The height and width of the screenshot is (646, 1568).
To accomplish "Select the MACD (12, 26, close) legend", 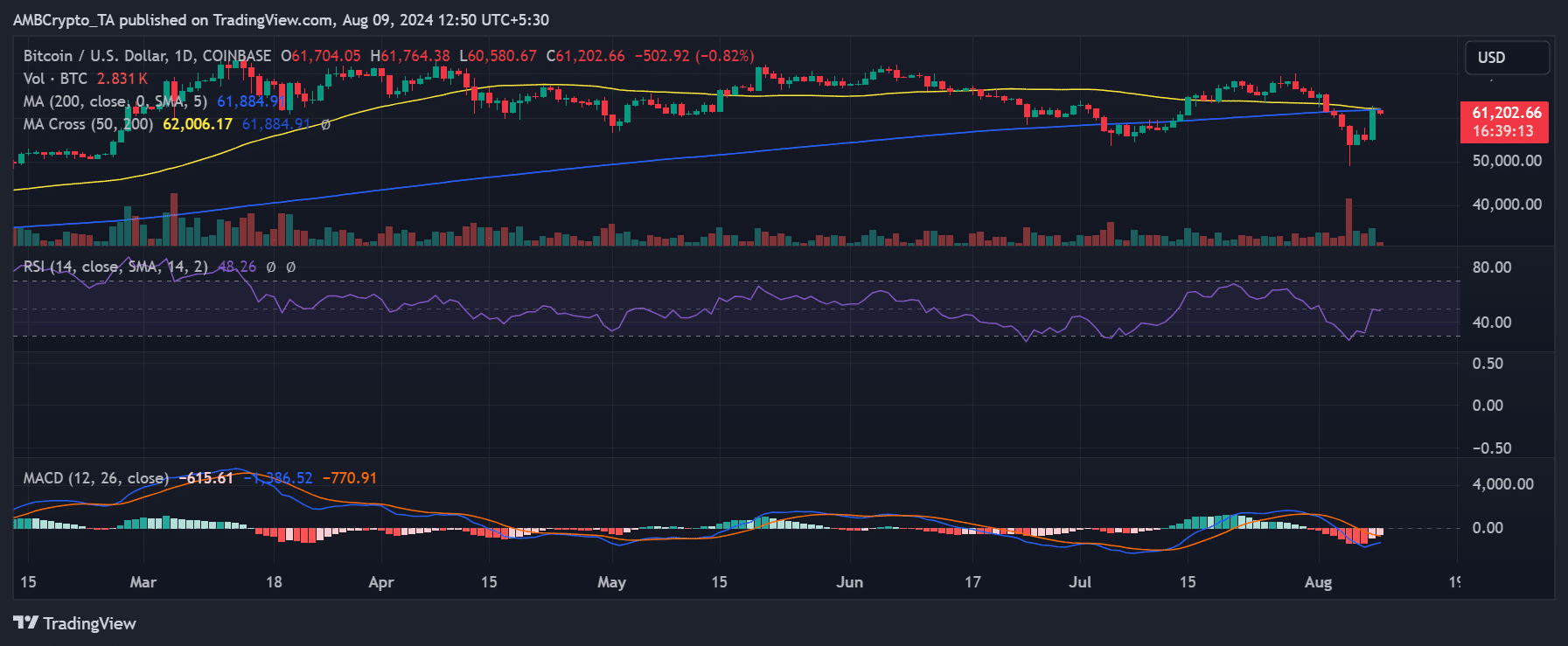I will tap(96, 478).
